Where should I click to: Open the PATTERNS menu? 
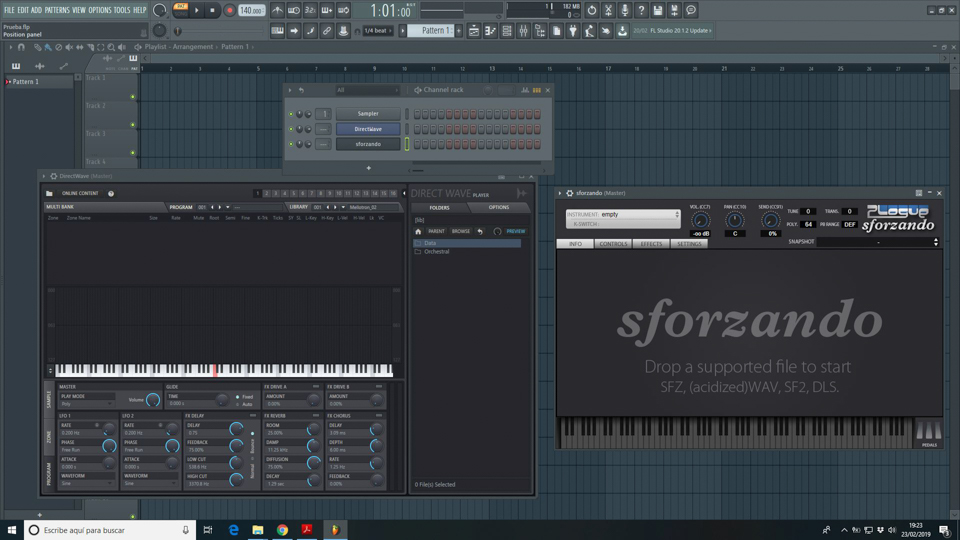point(57,10)
